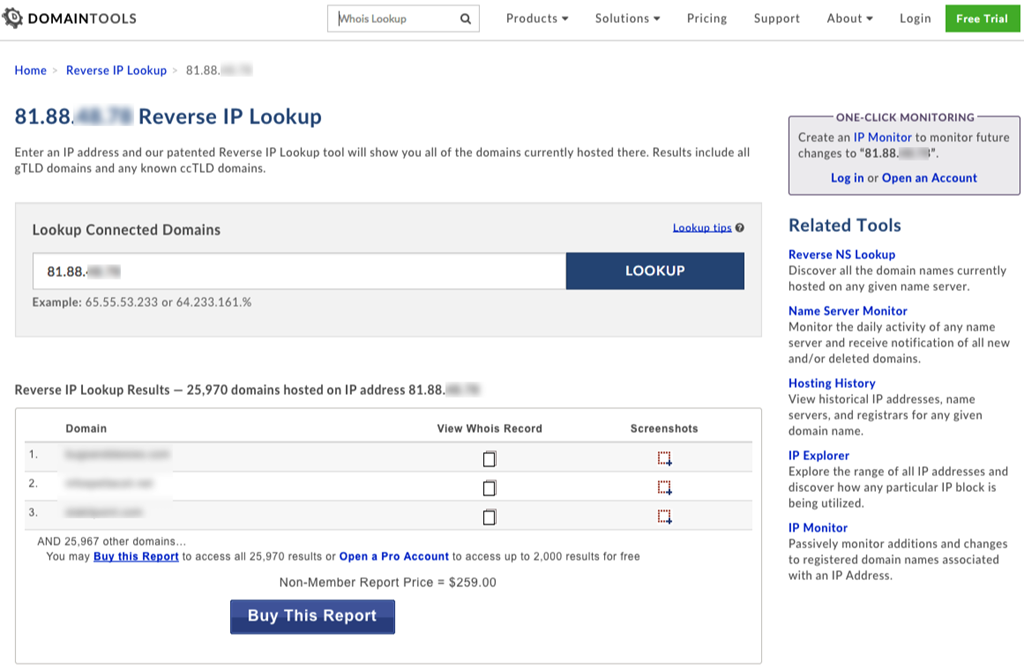
Task: Open the Support menu item
Action: (x=776, y=18)
